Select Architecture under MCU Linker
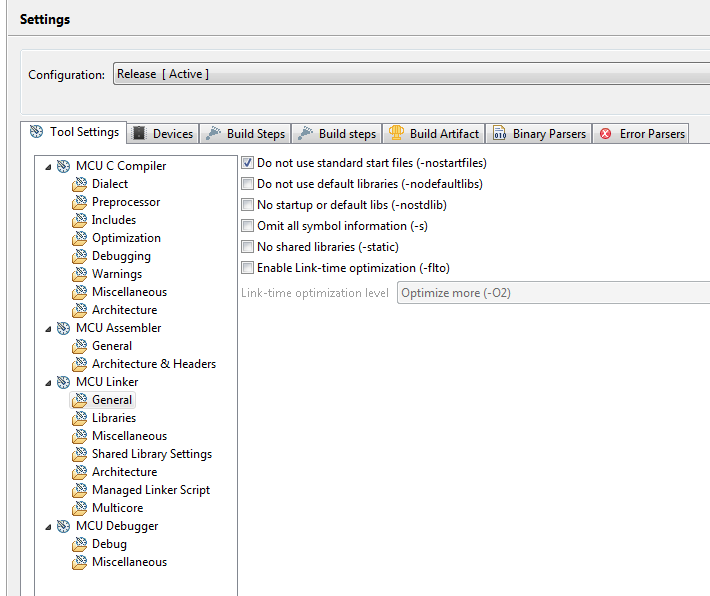Viewport: 710px width, 596px height. pos(125,472)
